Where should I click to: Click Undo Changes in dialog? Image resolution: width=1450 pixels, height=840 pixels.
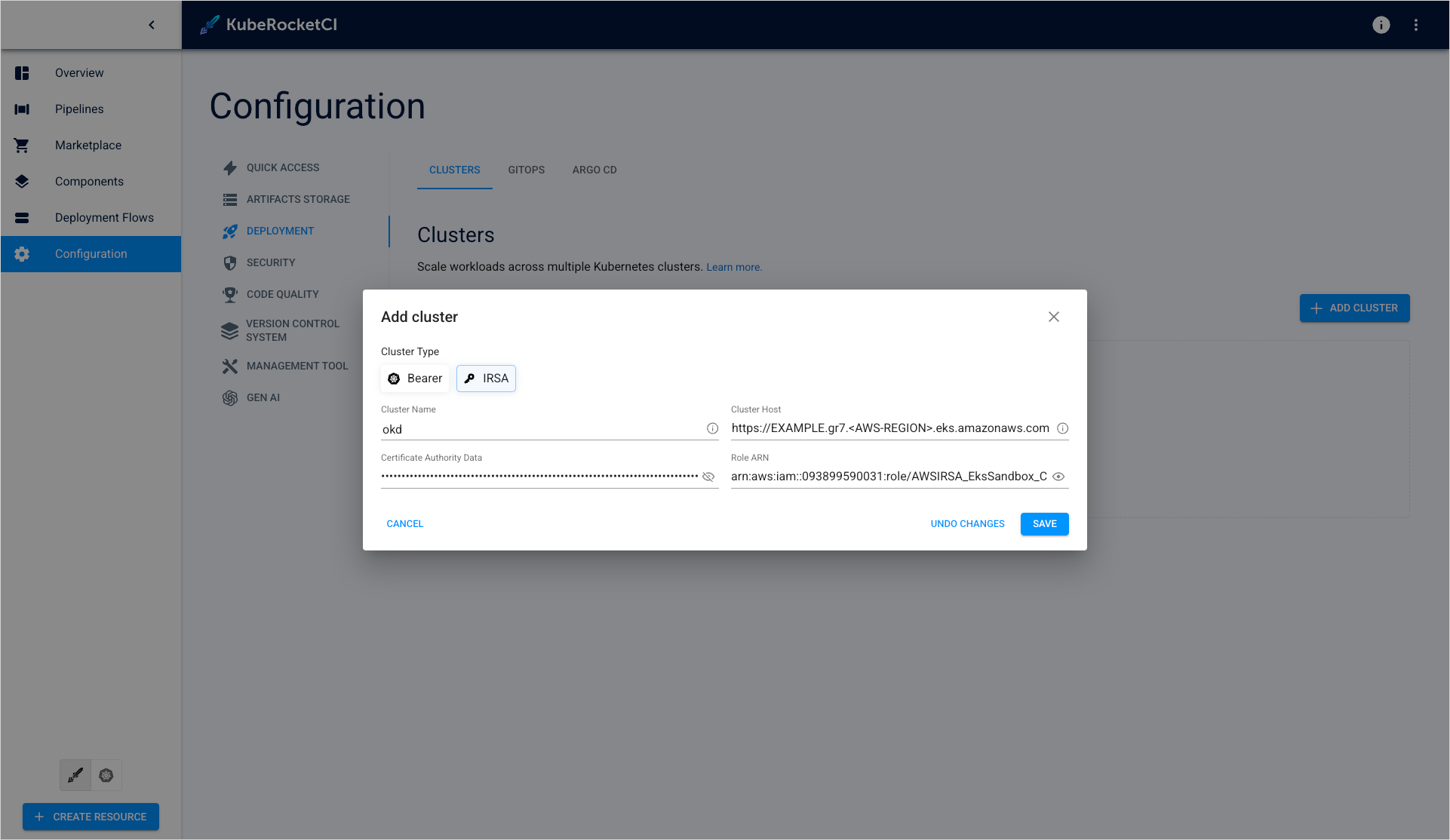pyautogui.click(x=967, y=524)
